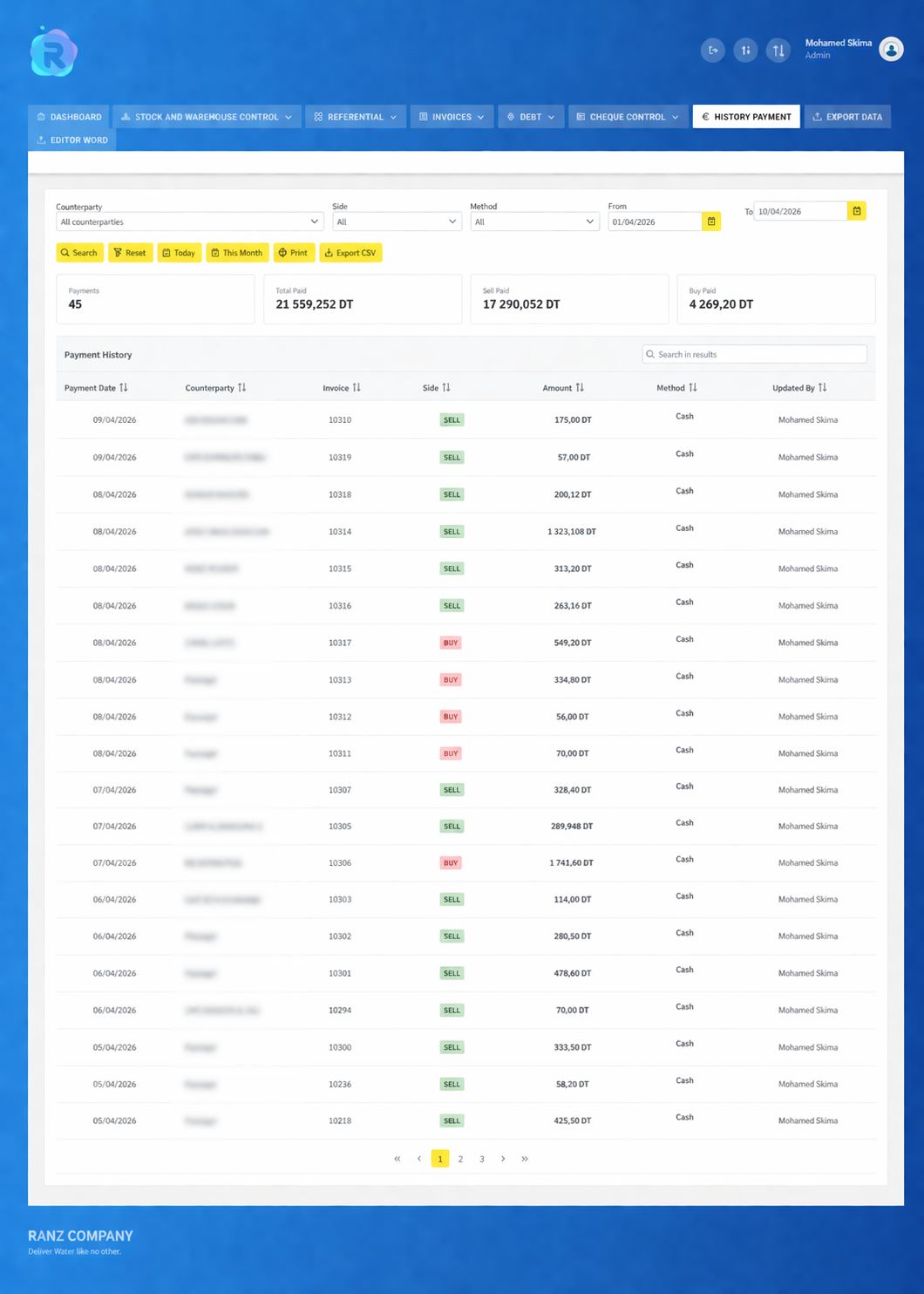This screenshot has width=924, height=1294.
Task: Open the Print dialog via the Print icon
Action: coord(282,253)
